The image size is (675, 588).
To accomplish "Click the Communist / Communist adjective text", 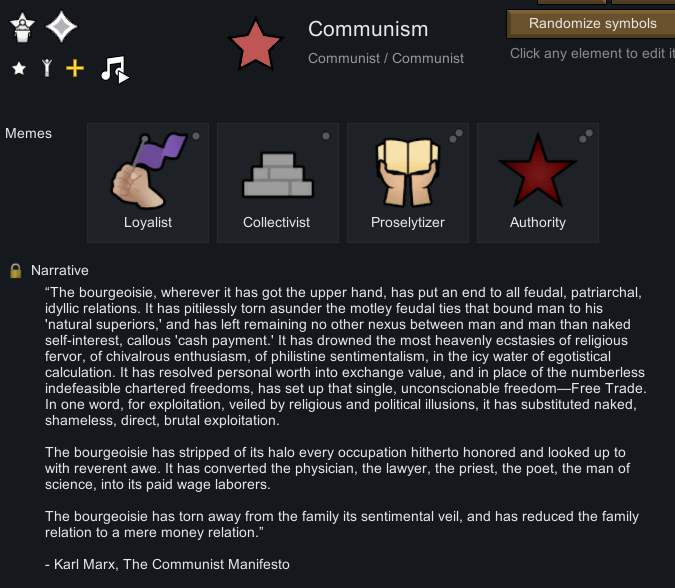I will (386, 58).
